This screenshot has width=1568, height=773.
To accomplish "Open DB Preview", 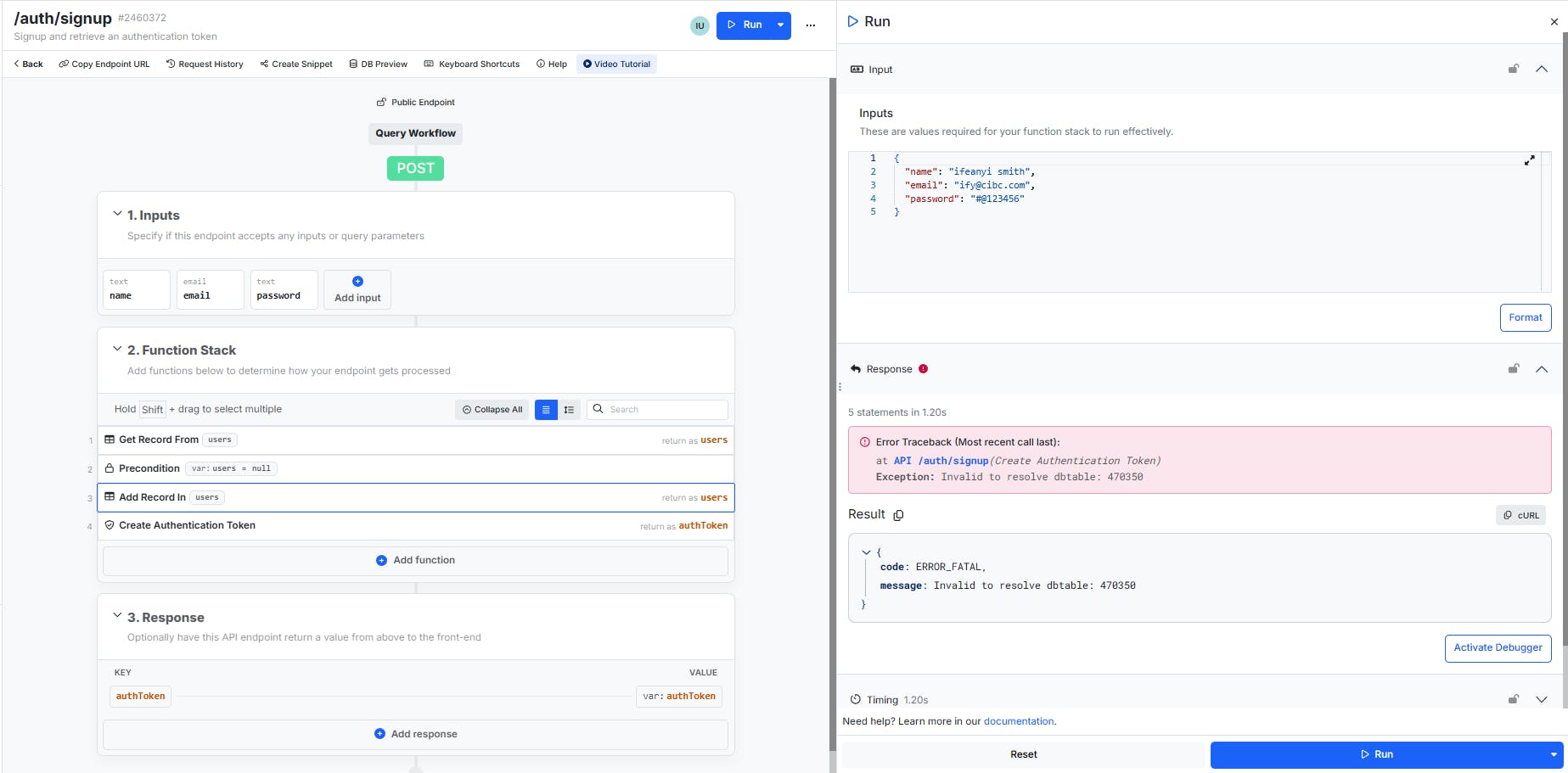I will [x=379, y=64].
